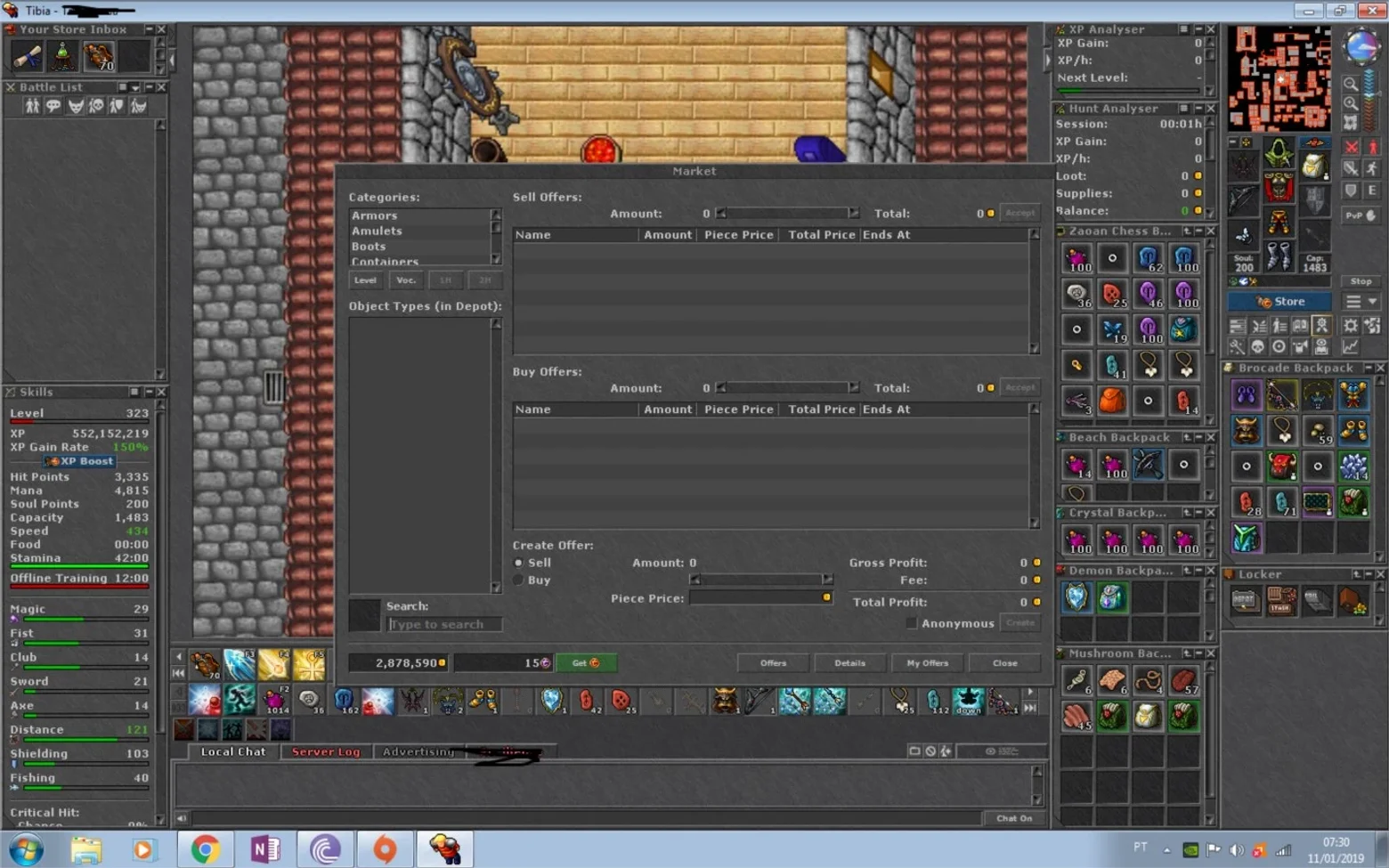Click the XP Boost button in Skills

80,461
